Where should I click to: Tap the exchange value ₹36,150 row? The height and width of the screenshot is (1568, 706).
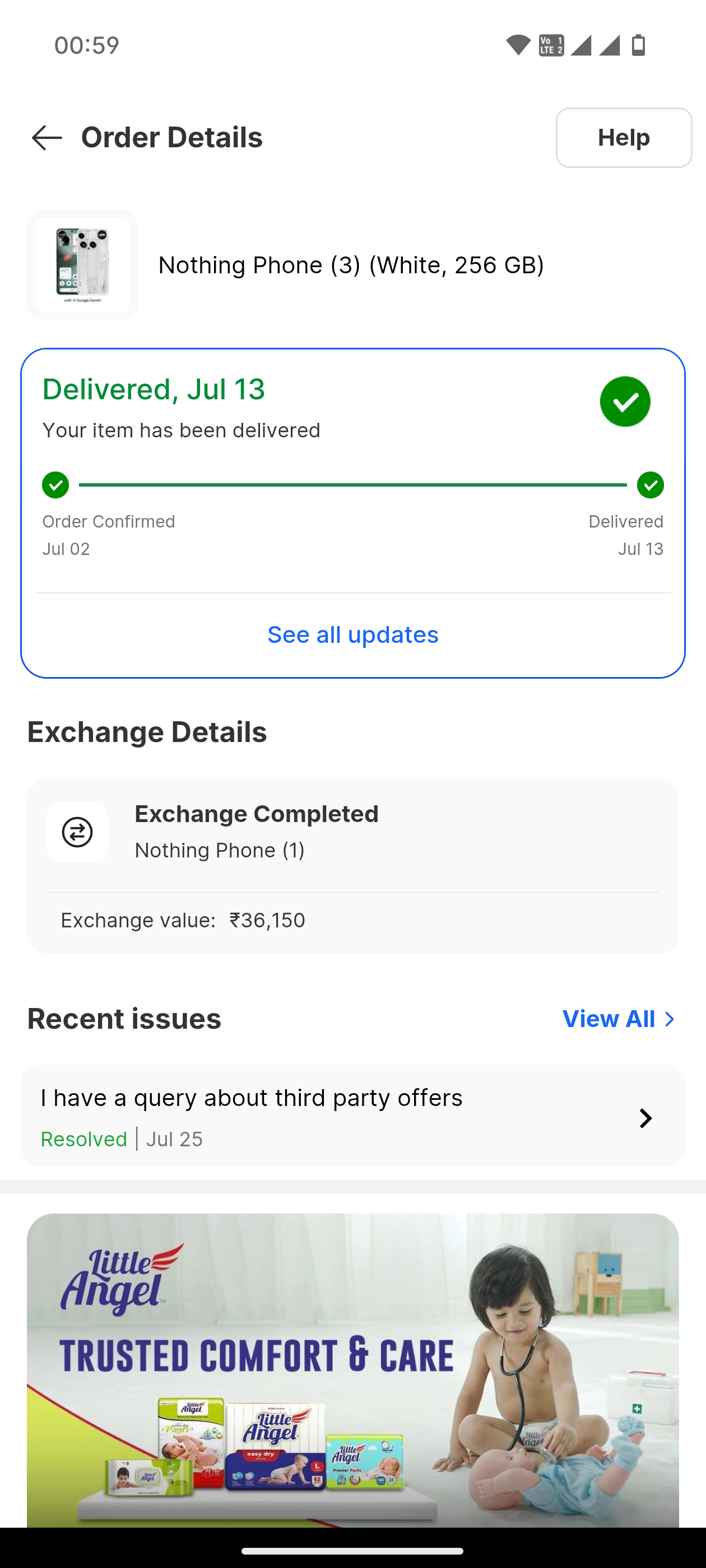[183, 920]
